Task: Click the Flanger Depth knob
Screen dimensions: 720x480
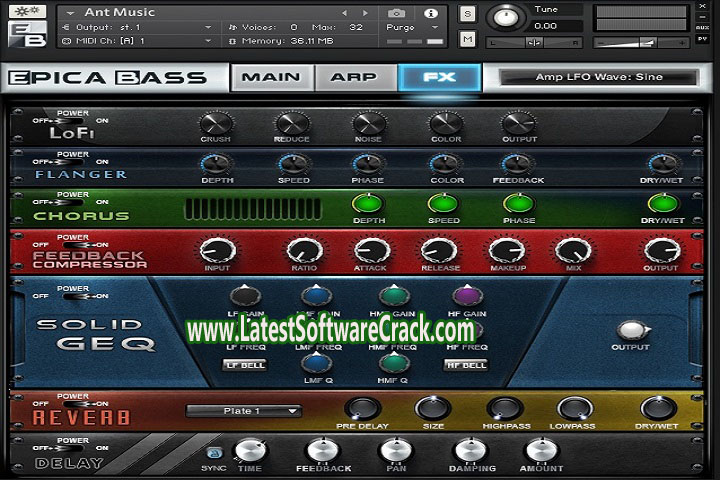Action: pyautogui.click(x=216, y=164)
